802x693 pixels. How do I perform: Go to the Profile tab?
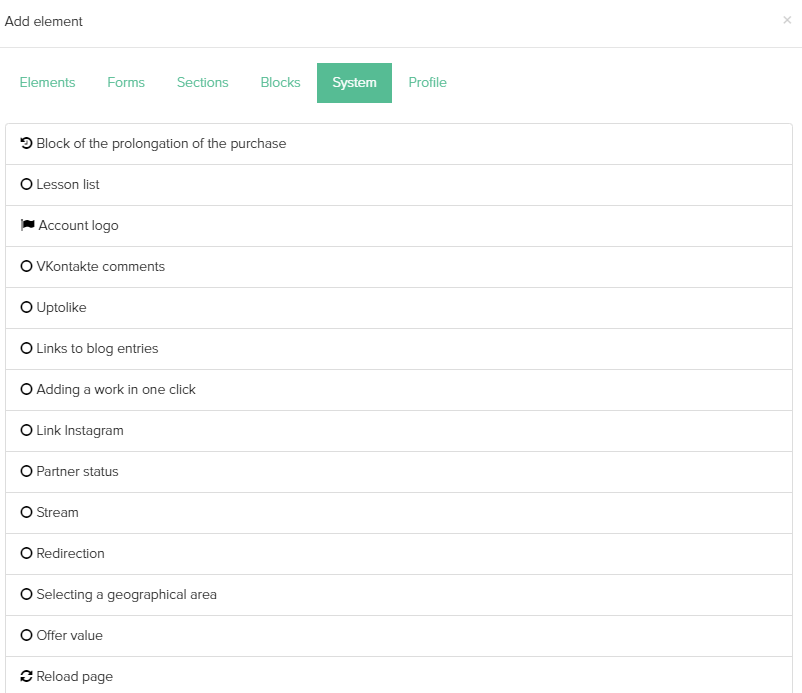pyautogui.click(x=428, y=82)
